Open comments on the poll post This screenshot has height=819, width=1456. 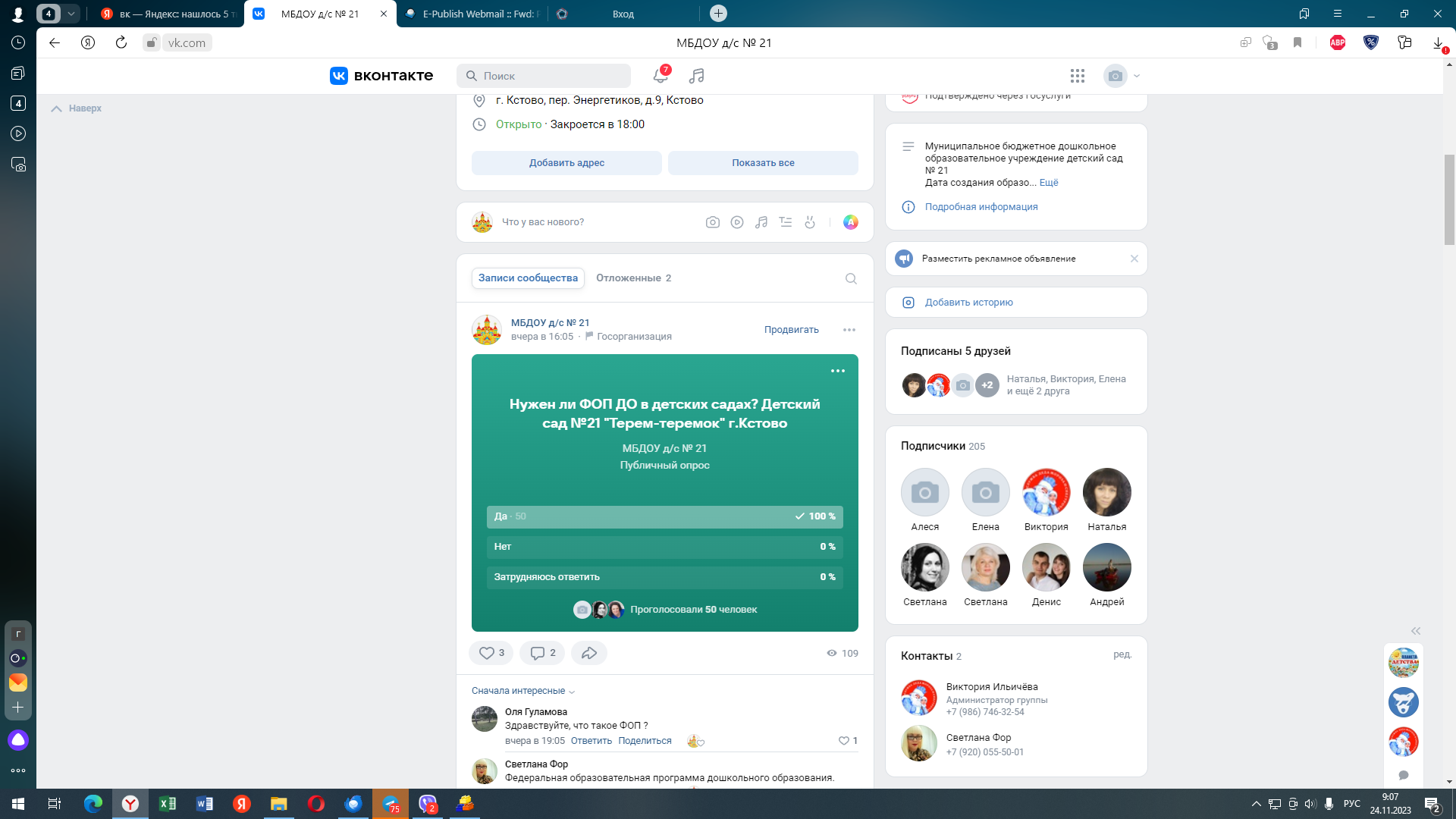[x=542, y=653]
